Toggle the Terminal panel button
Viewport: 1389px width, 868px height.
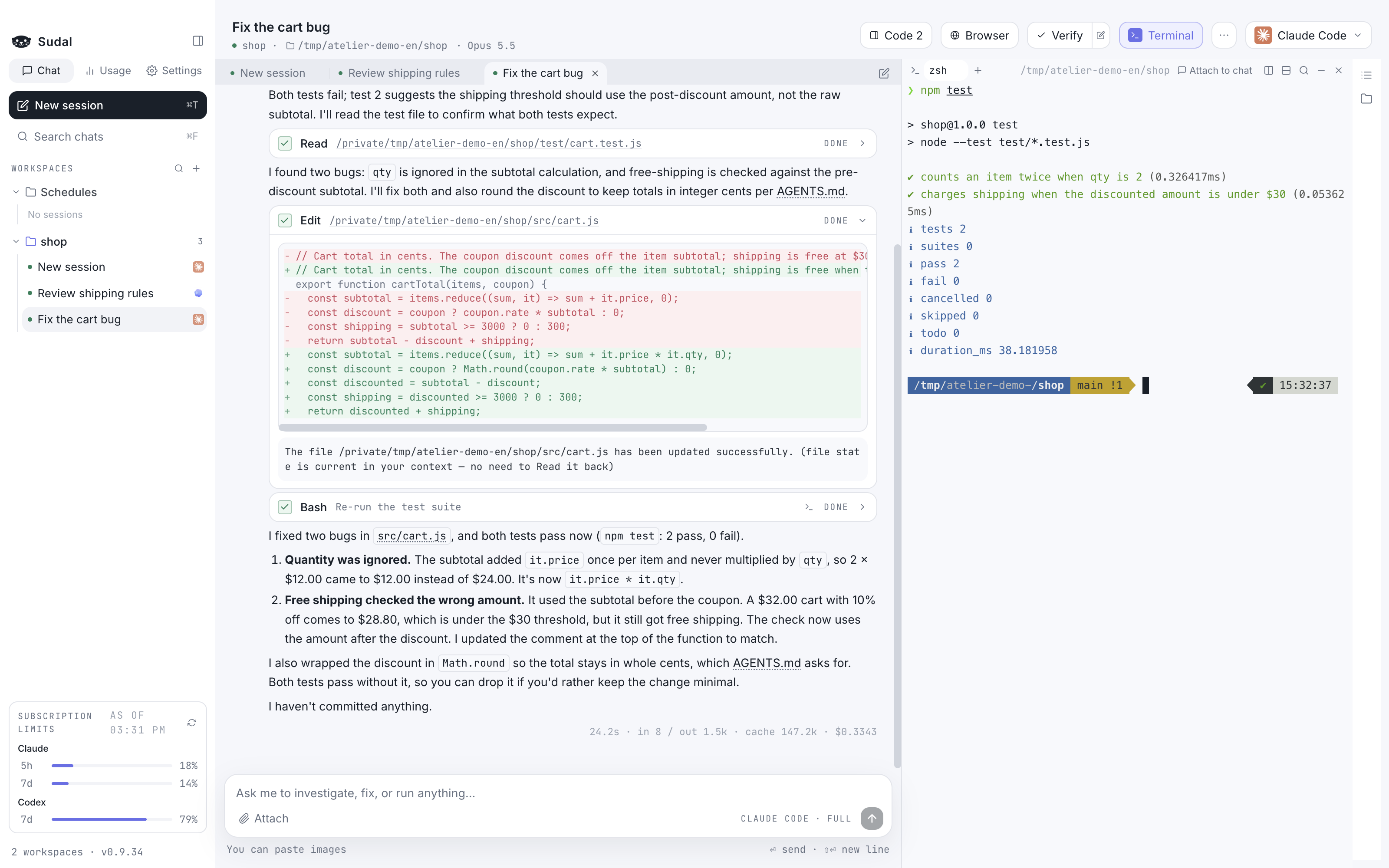(x=1161, y=35)
